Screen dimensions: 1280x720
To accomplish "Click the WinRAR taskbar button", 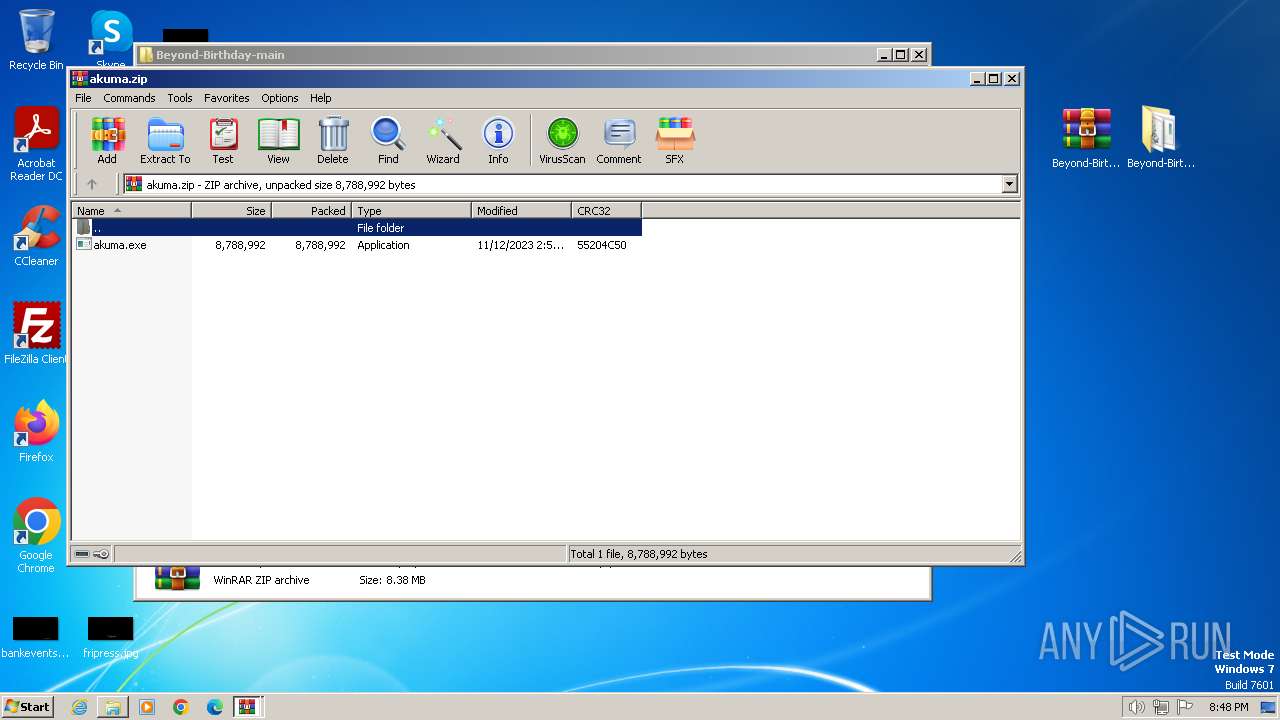I will pyautogui.click(x=247, y=707).
